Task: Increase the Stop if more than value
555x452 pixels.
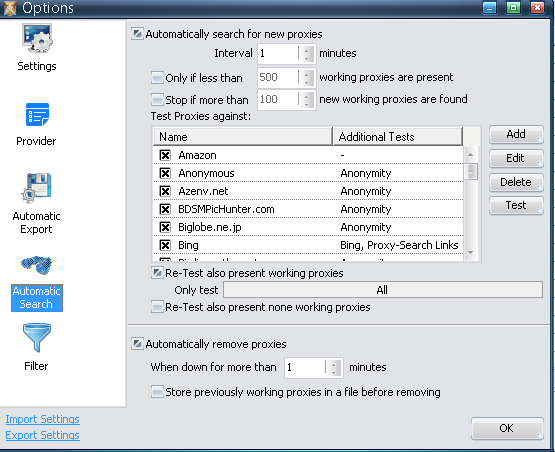Action: [x=307, y=96]
